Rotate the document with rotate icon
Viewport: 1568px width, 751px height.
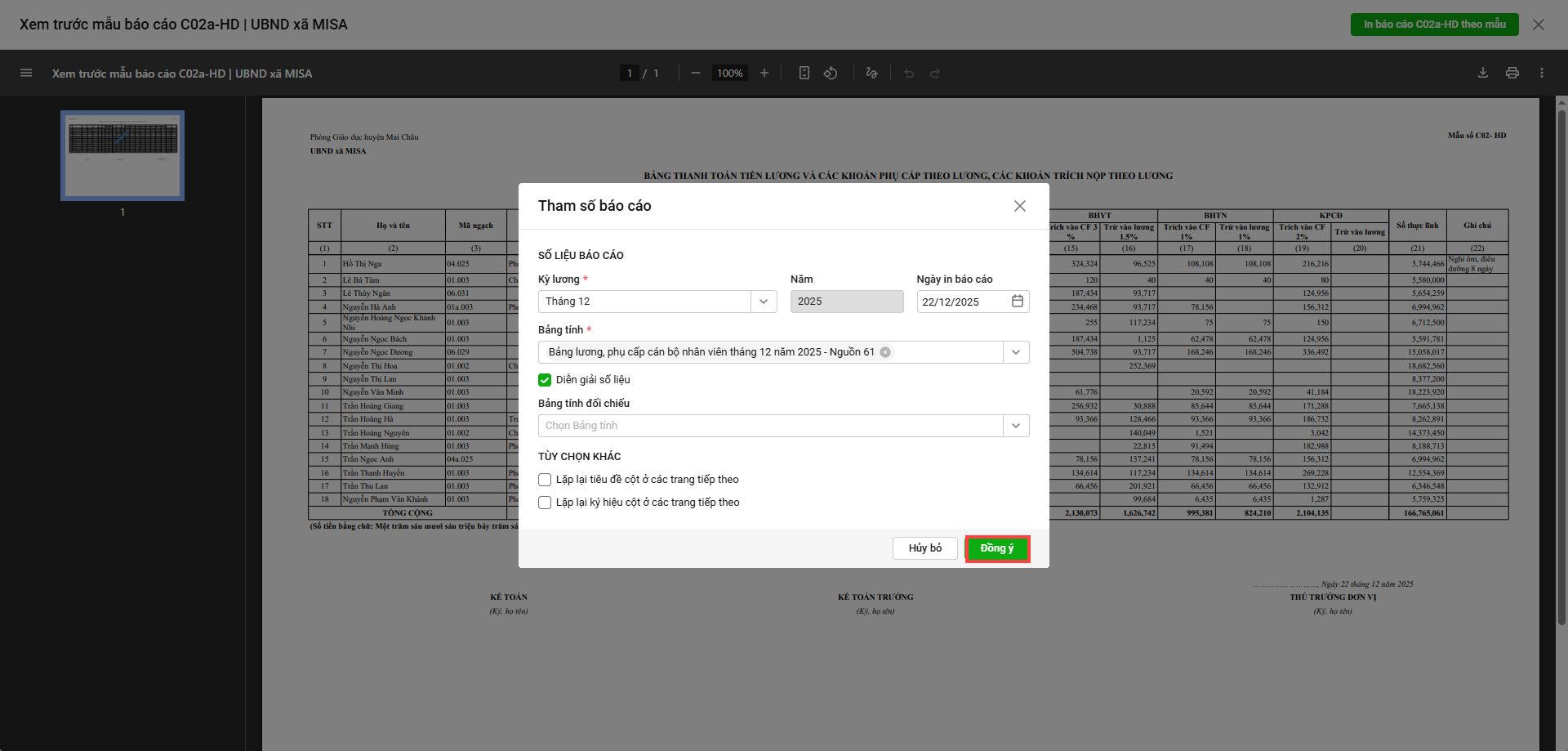click(831, 74)
